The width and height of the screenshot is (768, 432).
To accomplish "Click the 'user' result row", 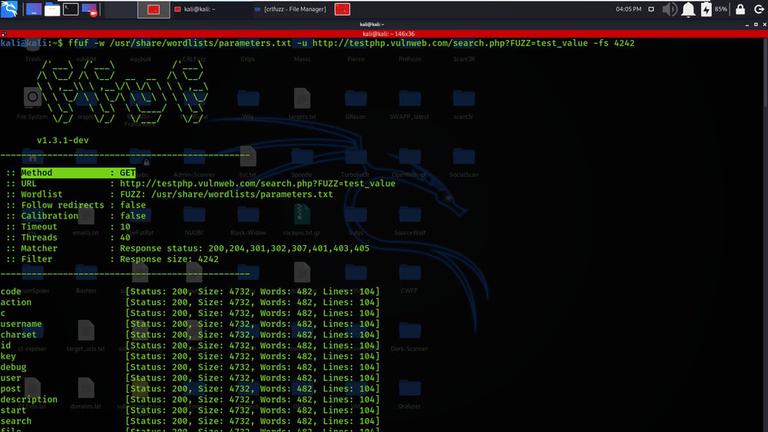I will 190,378.
